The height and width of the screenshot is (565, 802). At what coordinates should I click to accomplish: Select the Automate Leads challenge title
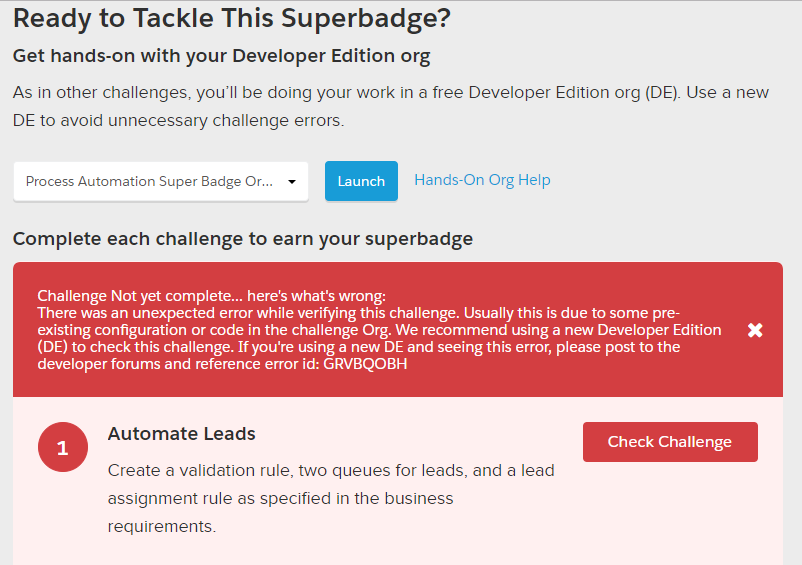(x=182, y=434)
